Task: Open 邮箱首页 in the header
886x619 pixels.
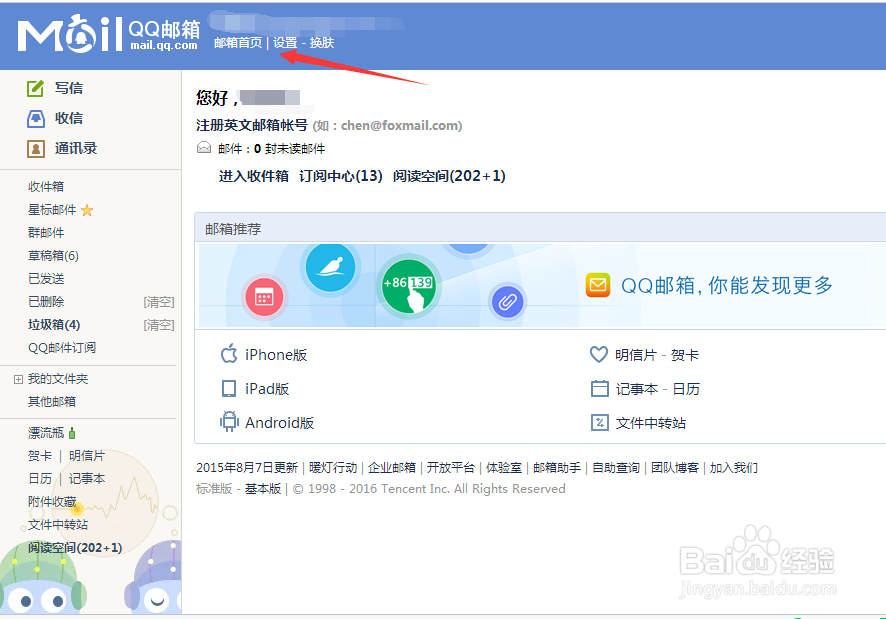Action: coord(238,43)
